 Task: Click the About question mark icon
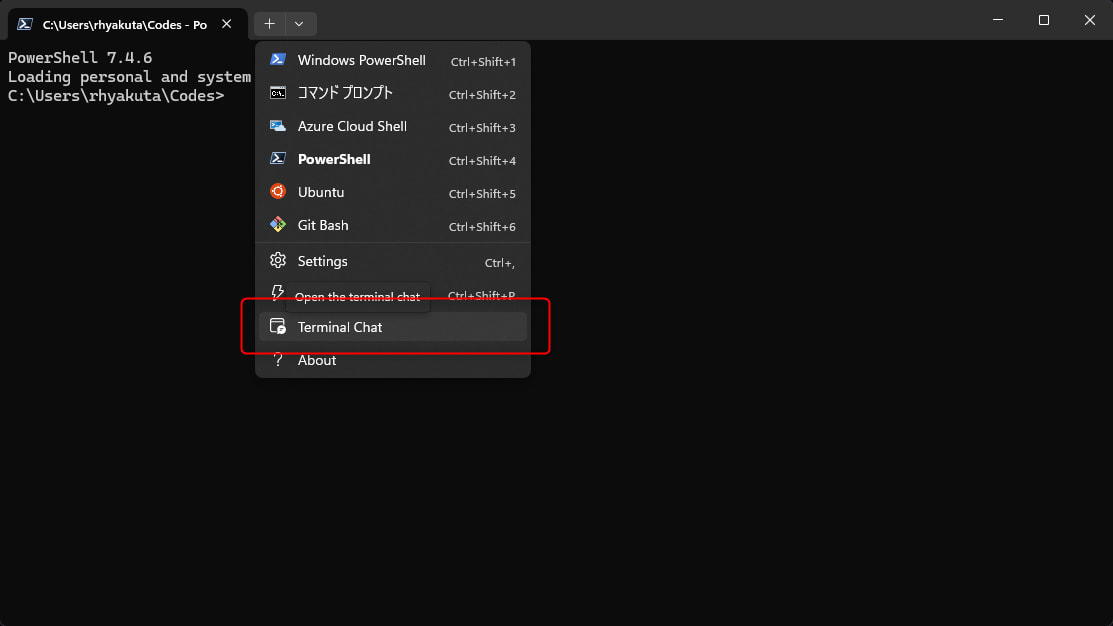coord(278,360)
